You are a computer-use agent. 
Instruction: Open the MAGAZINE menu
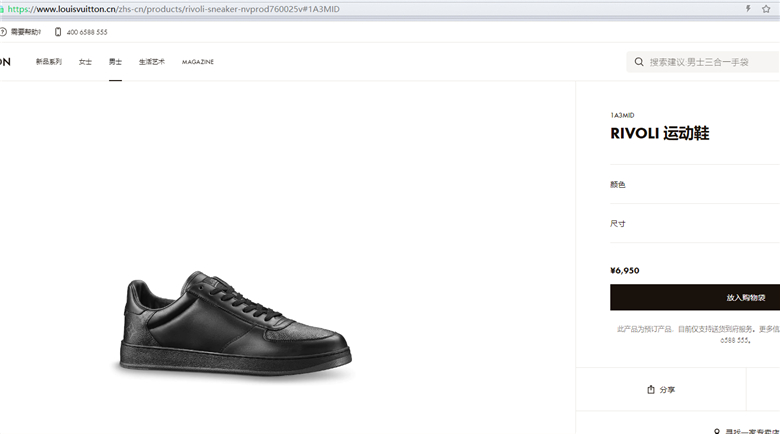tap(197, 62)
